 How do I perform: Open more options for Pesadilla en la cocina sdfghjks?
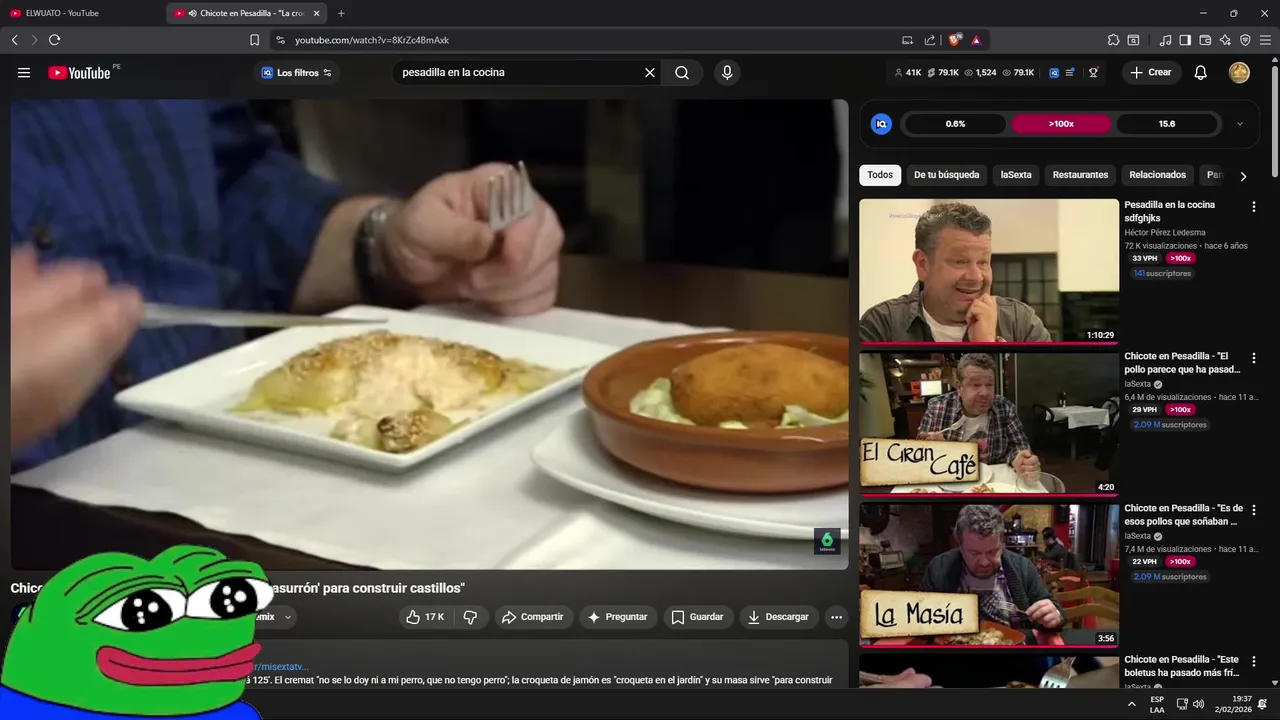[1254, 207]
